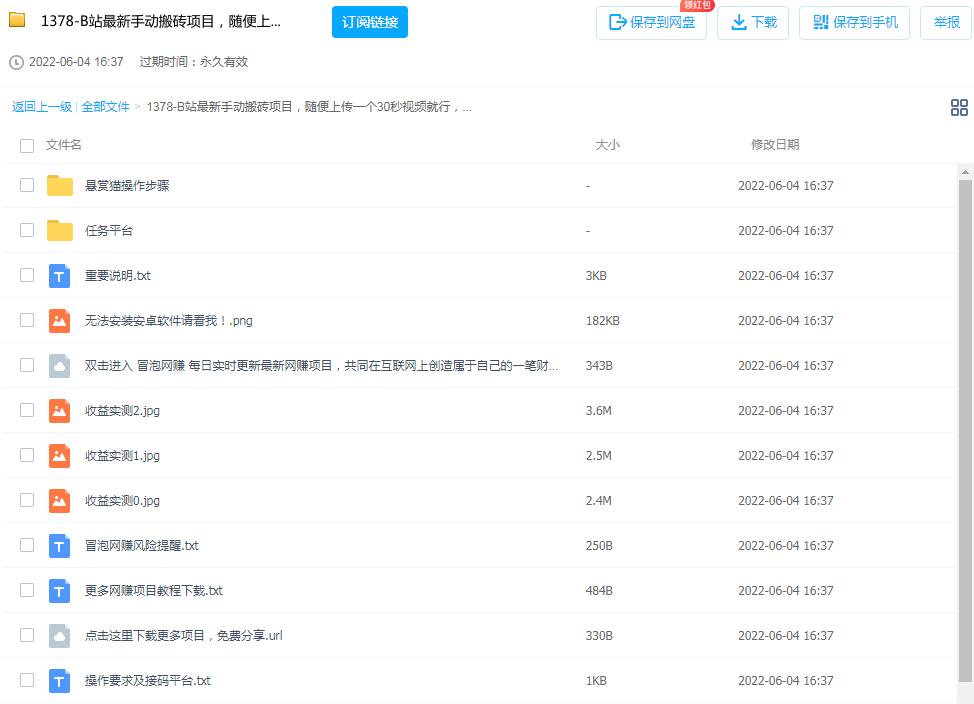Check the box for 收益实测1.jpg
This screenshot has width=974, height=704.
27,455
